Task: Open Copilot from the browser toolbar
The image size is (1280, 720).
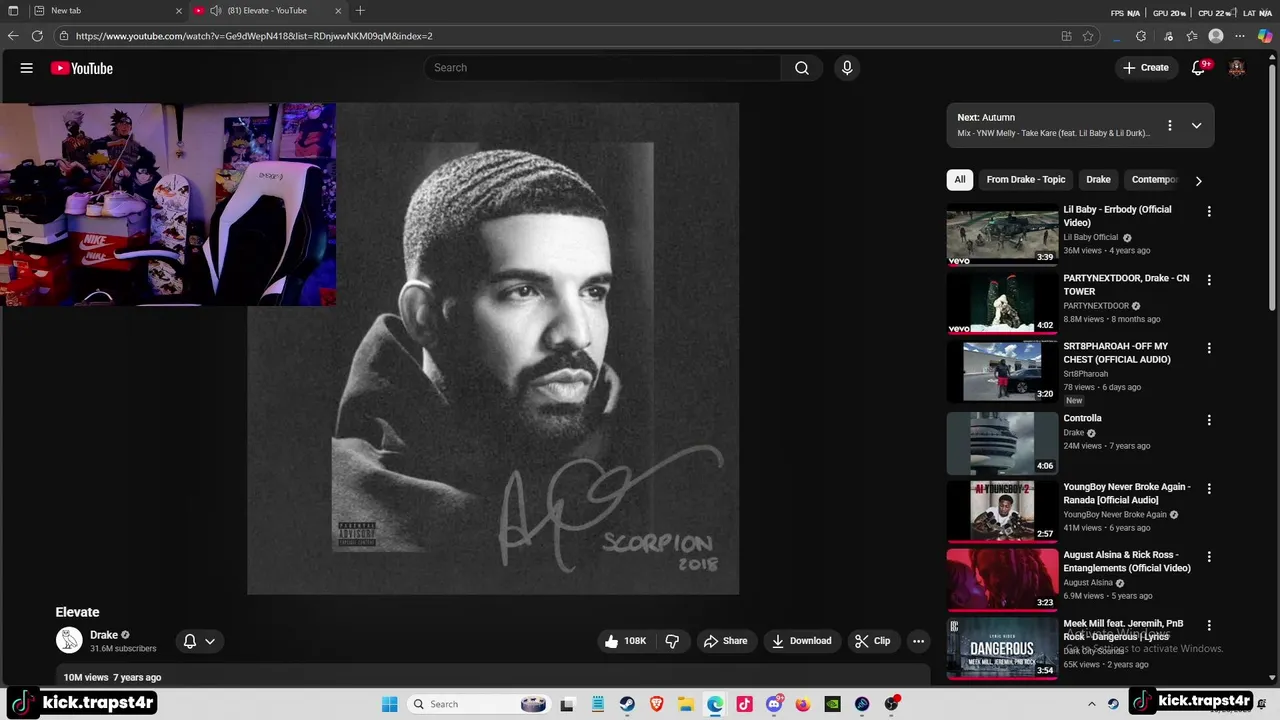Action: point(1265,36)
